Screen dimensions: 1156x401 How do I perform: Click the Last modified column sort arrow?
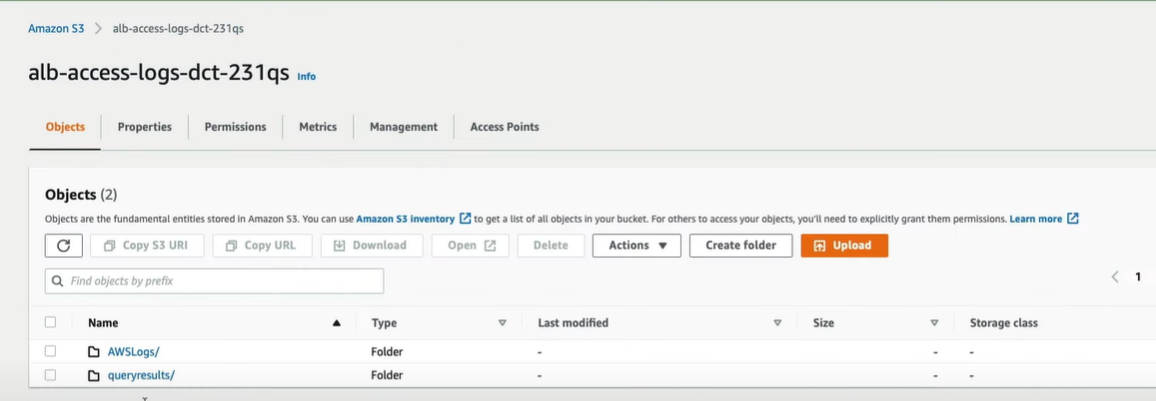[777, 323]
